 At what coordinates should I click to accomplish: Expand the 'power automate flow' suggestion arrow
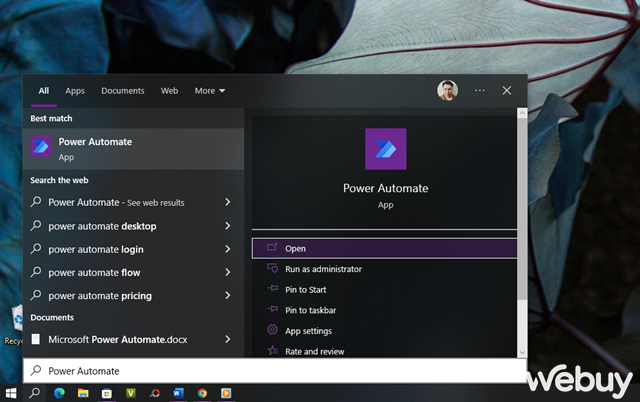tap(228, 272)
